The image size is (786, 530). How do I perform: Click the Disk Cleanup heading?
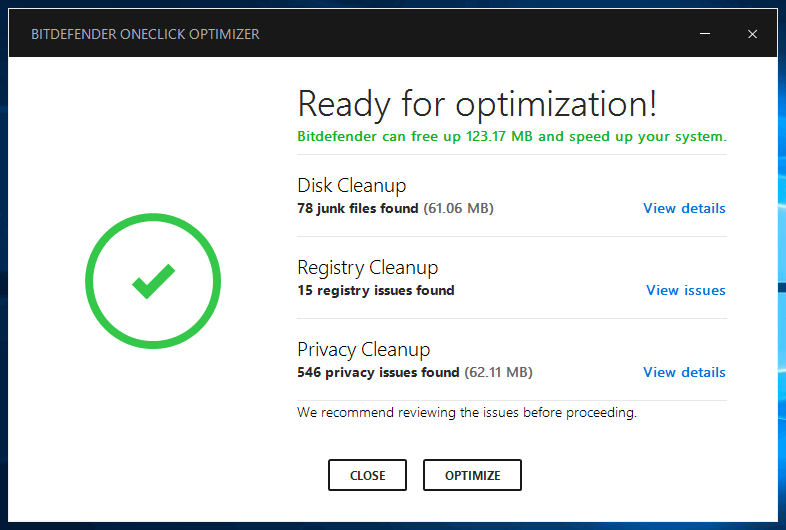pyautogui.click(x=351, y=186)
